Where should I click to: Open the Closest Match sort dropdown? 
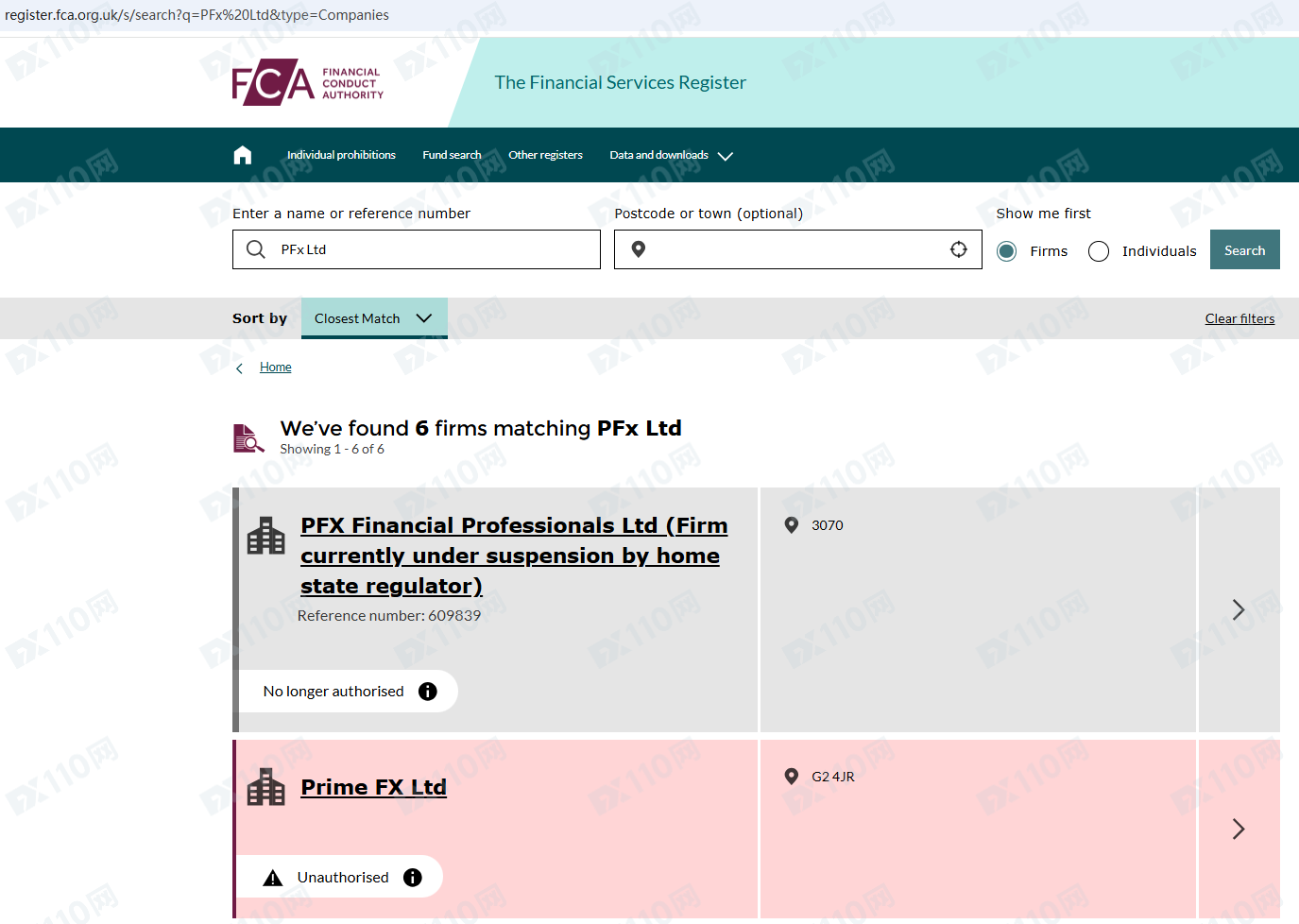pyautogui.click(x=374, y=318)
